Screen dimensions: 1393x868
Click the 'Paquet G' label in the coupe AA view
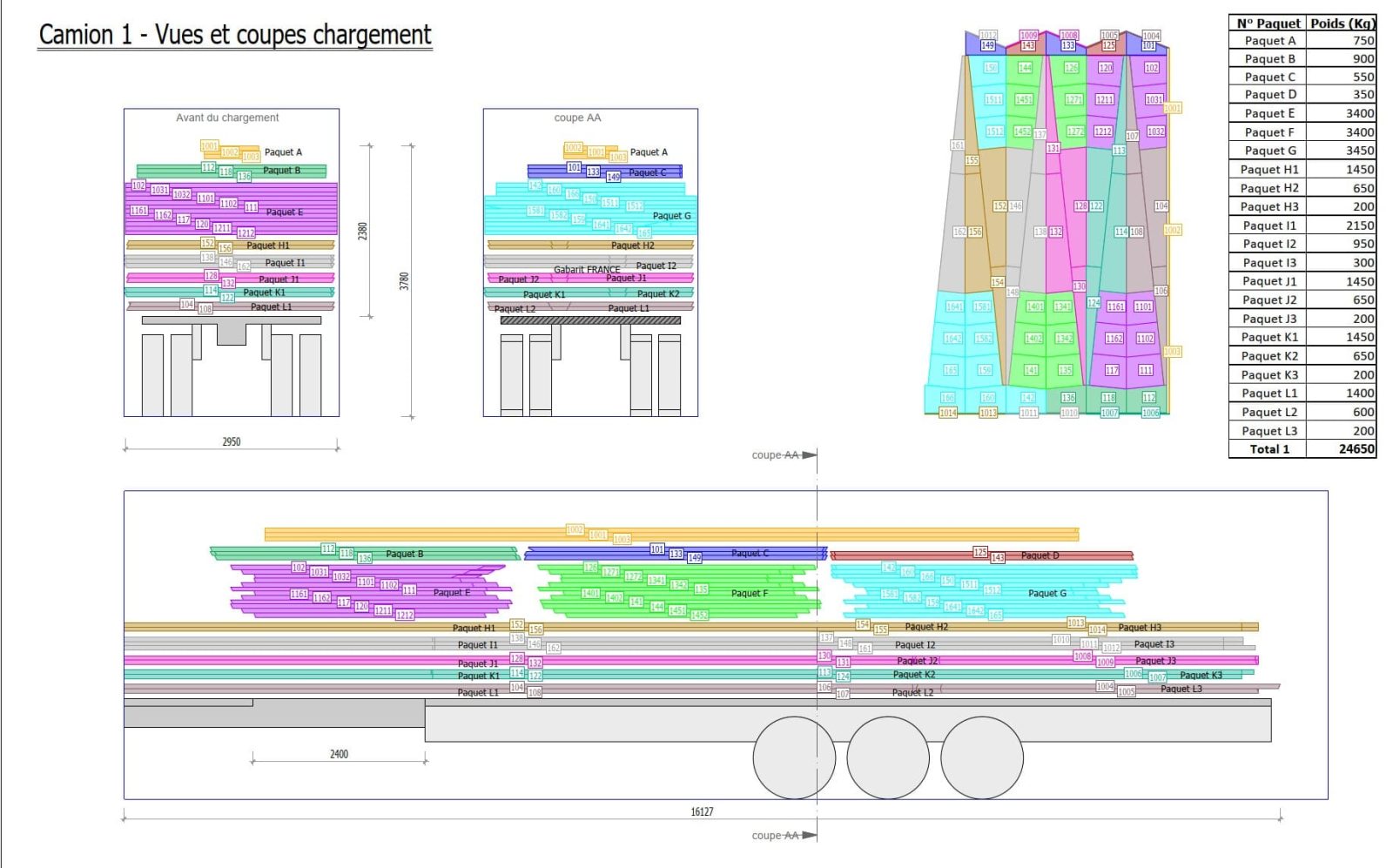(672, 216)
